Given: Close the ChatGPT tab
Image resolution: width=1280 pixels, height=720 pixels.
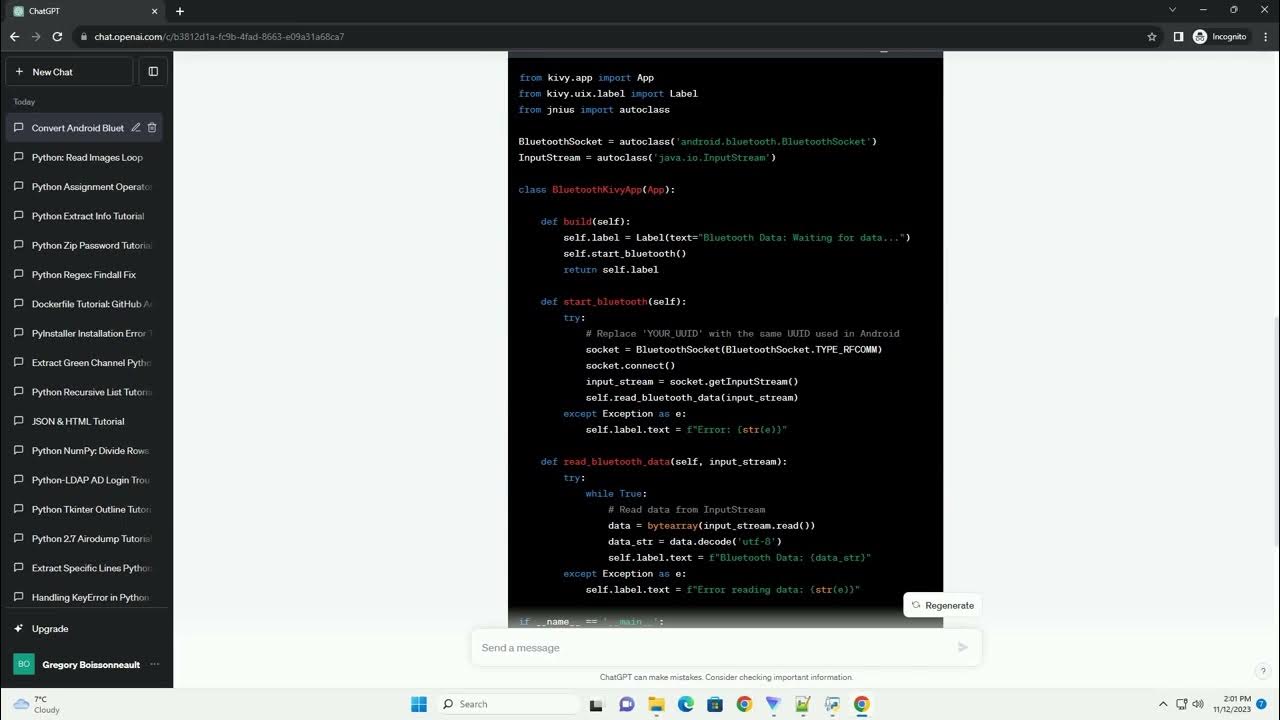Looking at the screenshot, I should click(x=155, y=11).
